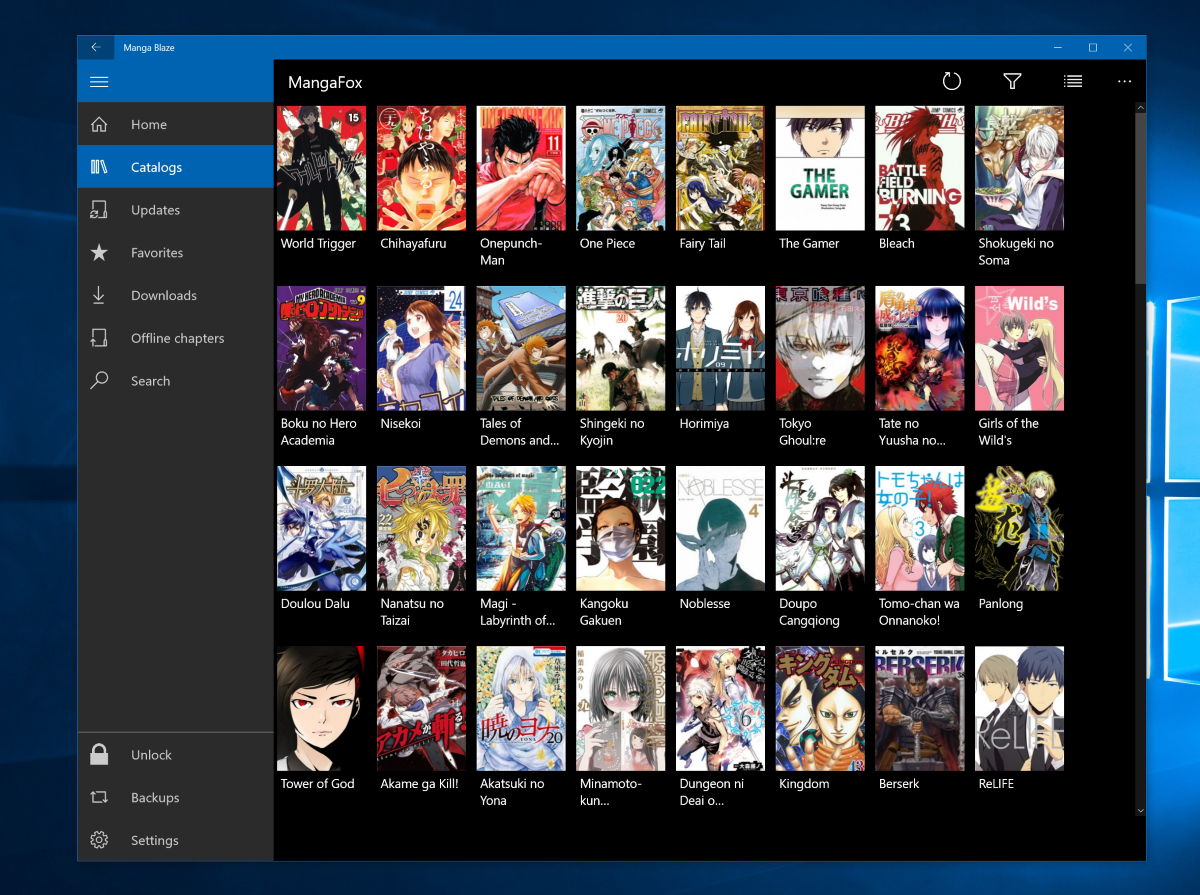
Task: Open Settings label in sidebar
Action: pos(155,841)
